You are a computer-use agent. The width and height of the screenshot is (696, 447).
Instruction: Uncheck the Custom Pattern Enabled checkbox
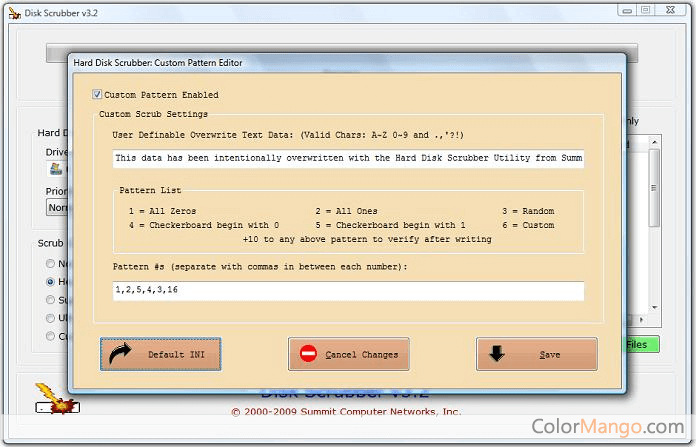(x=97, y=95)
